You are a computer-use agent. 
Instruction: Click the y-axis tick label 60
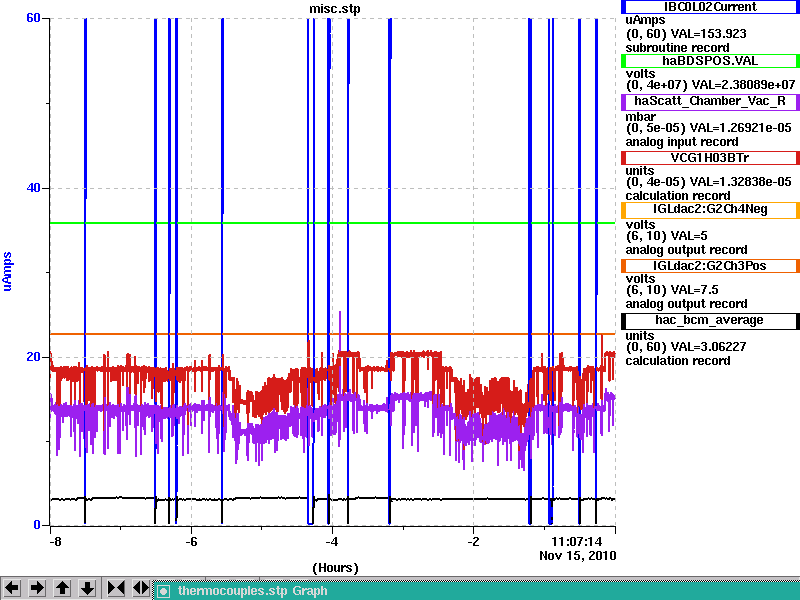click(x=33, y=18)
